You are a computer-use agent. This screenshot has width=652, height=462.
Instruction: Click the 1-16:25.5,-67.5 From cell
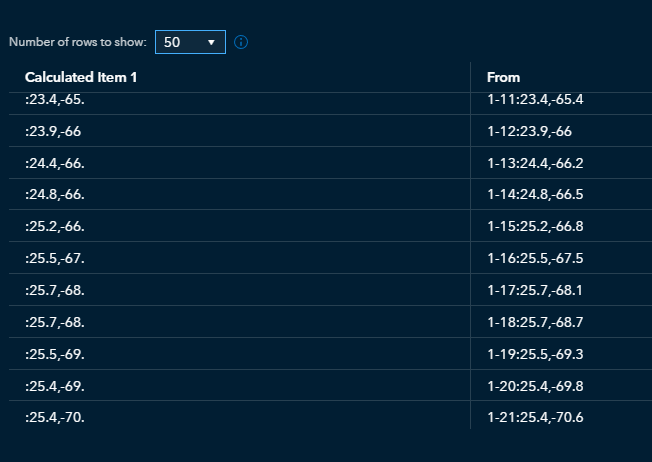pos(535,258)
